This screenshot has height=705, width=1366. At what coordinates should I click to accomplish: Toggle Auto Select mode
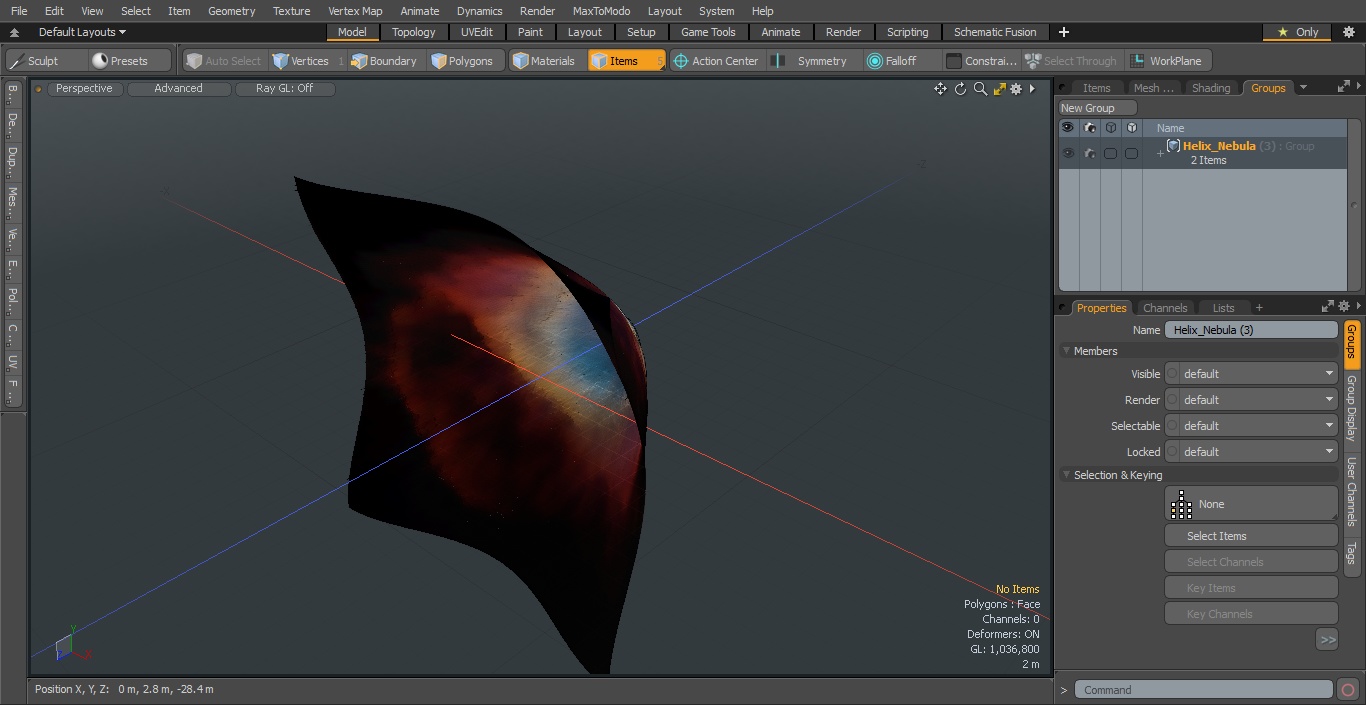coord(224,61)
